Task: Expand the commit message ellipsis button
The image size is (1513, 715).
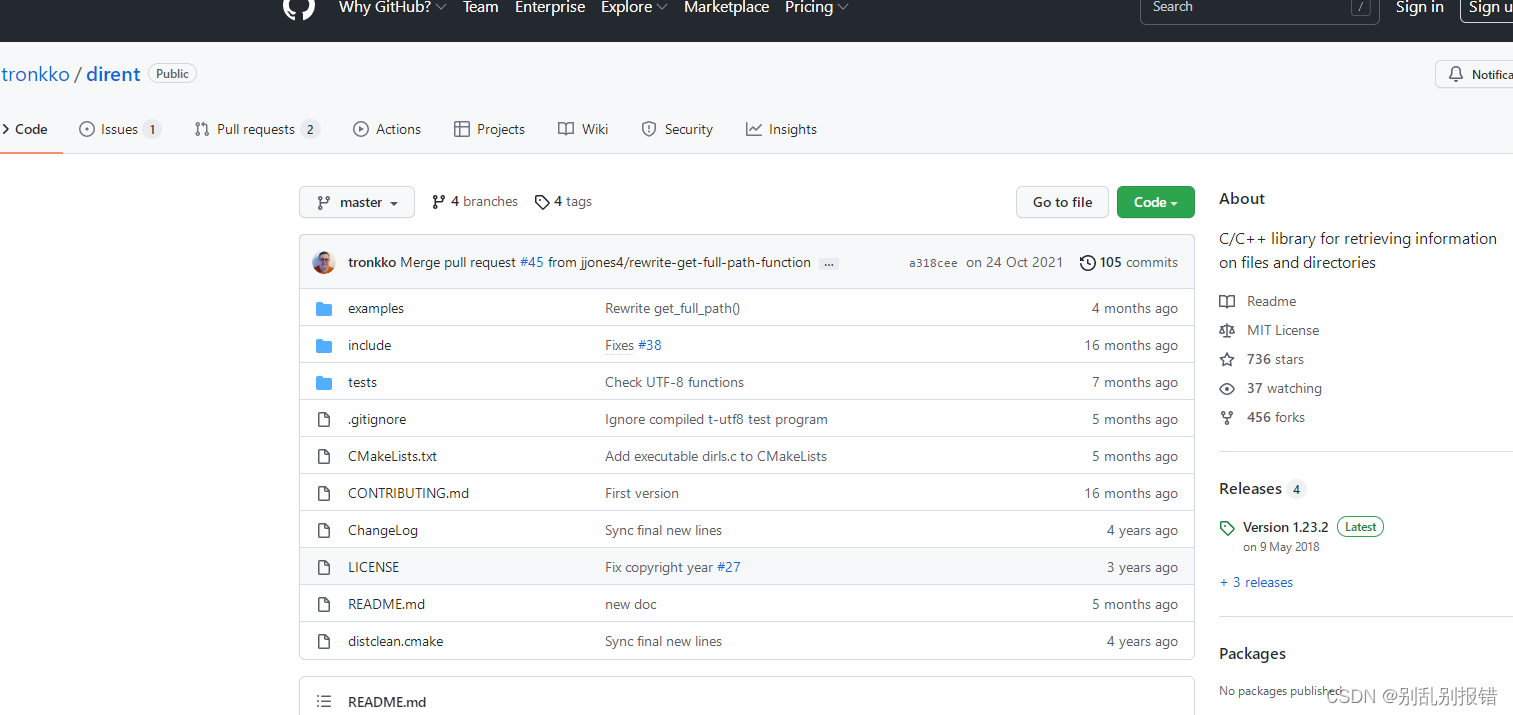Action: coord(829,263)
